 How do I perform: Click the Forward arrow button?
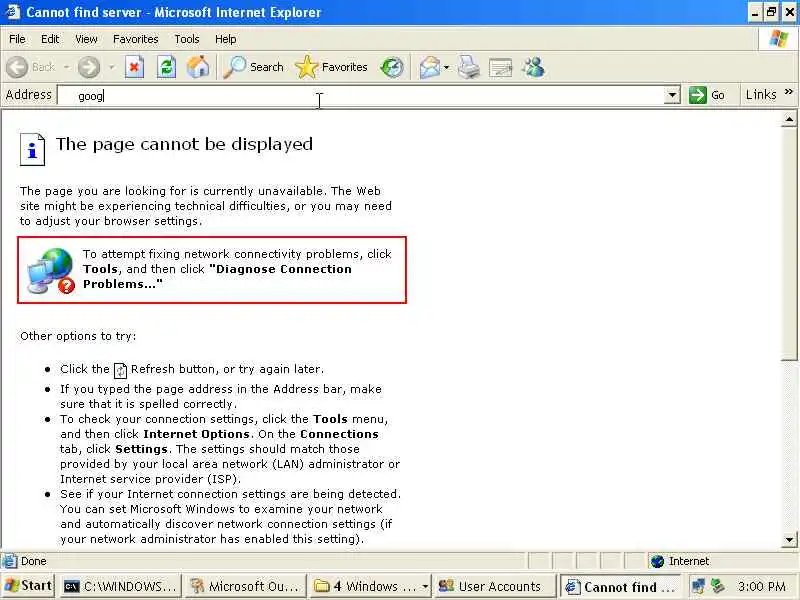pos(89,67)
